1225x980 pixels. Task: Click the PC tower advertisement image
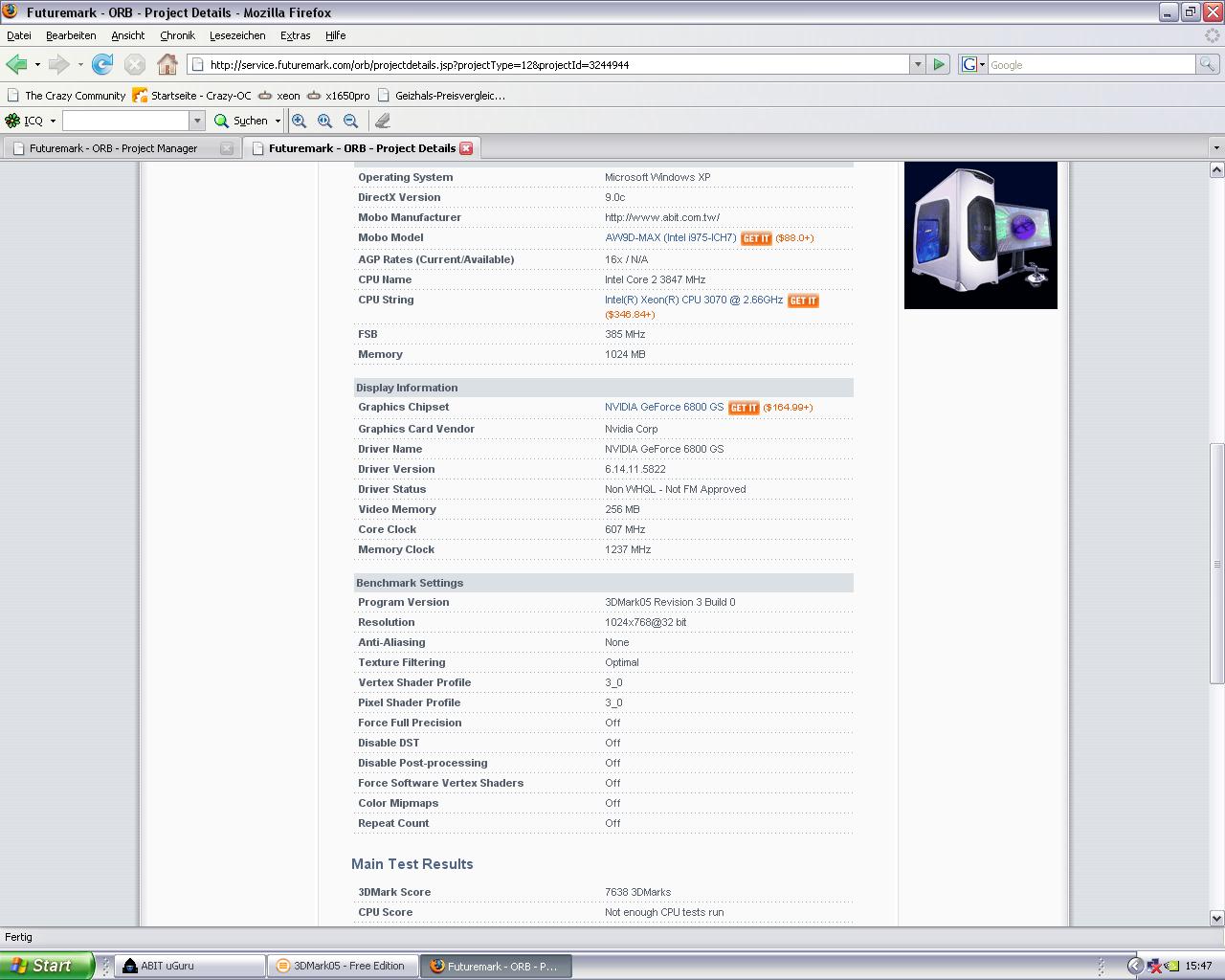pyautogui.click(x=981, y=235)
